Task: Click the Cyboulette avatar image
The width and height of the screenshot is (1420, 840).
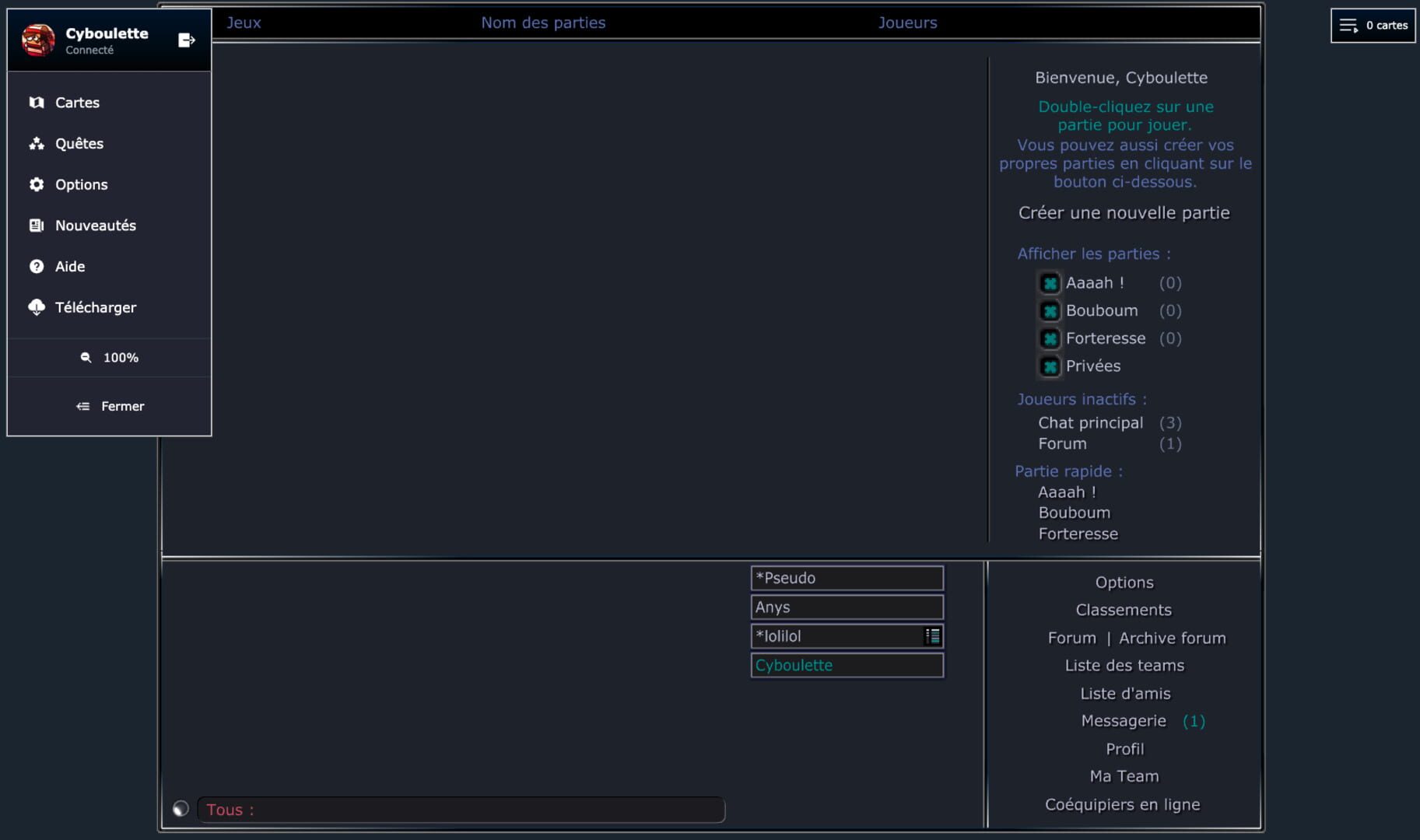Action: coord(38,40)
